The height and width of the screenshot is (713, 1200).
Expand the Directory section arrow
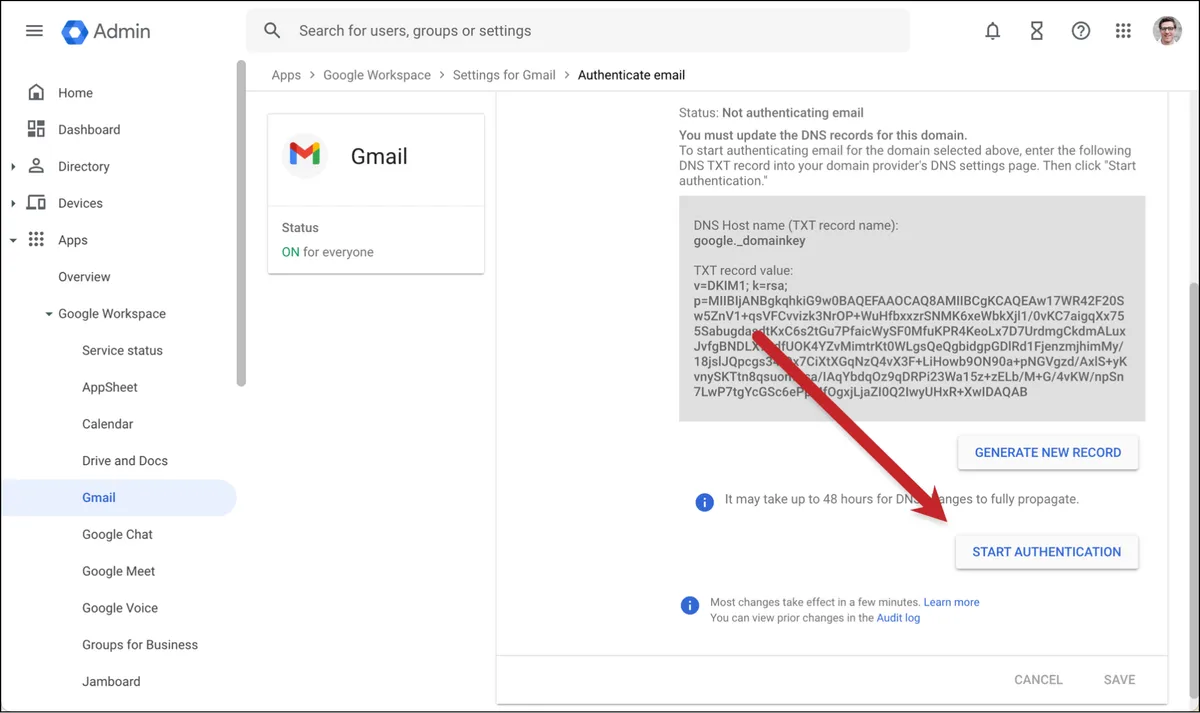(x=13, y=167)
